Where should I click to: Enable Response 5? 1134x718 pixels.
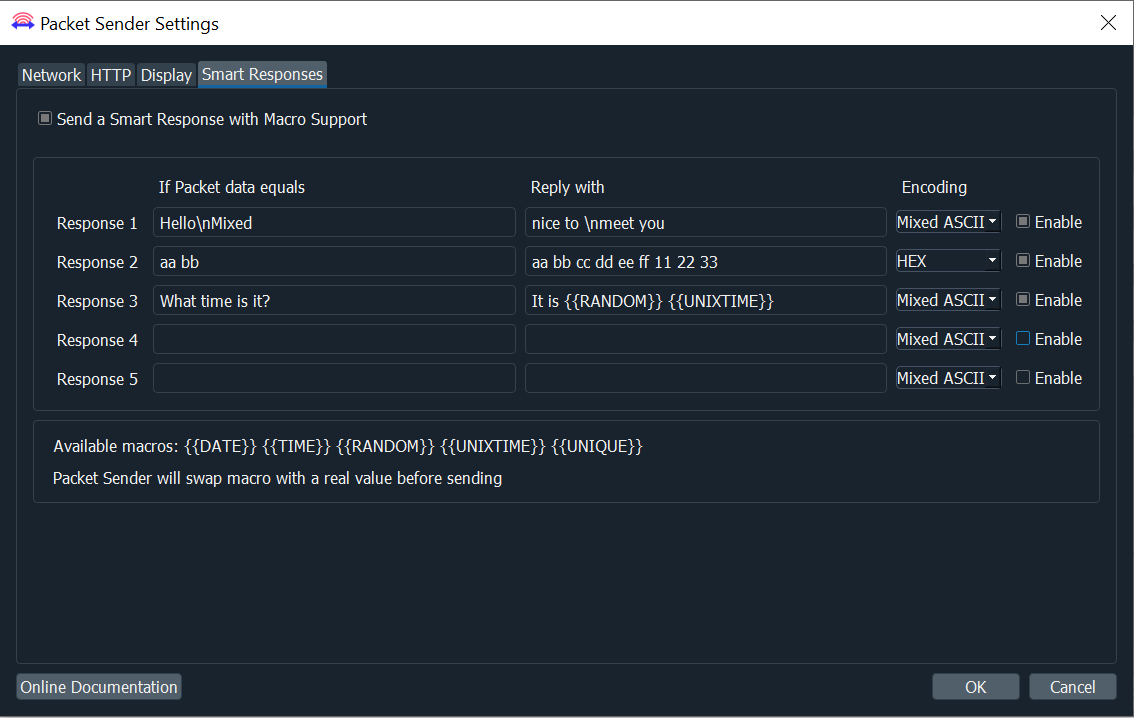coord(1022,378)
